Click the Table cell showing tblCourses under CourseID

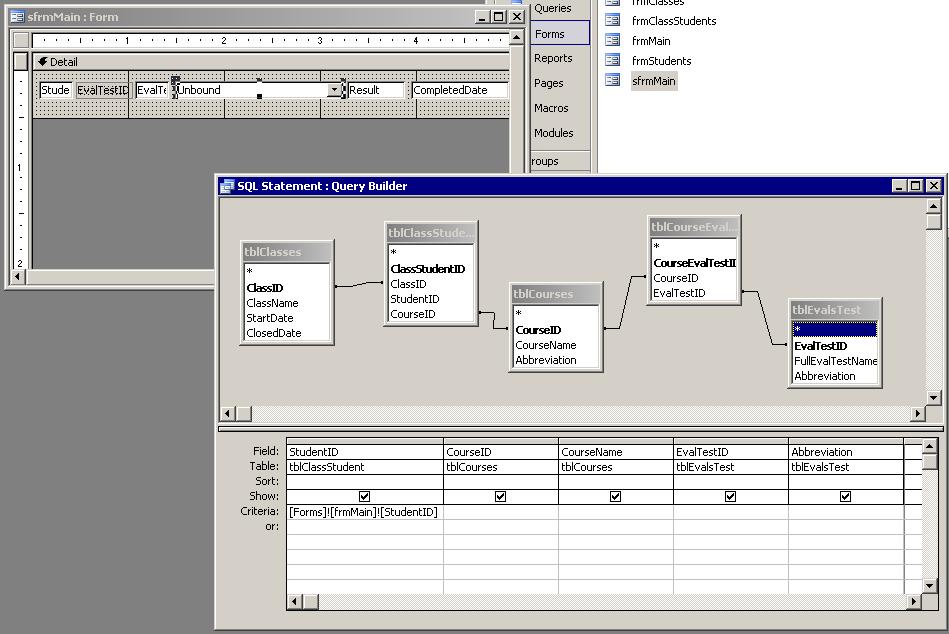tap(500, 467)
